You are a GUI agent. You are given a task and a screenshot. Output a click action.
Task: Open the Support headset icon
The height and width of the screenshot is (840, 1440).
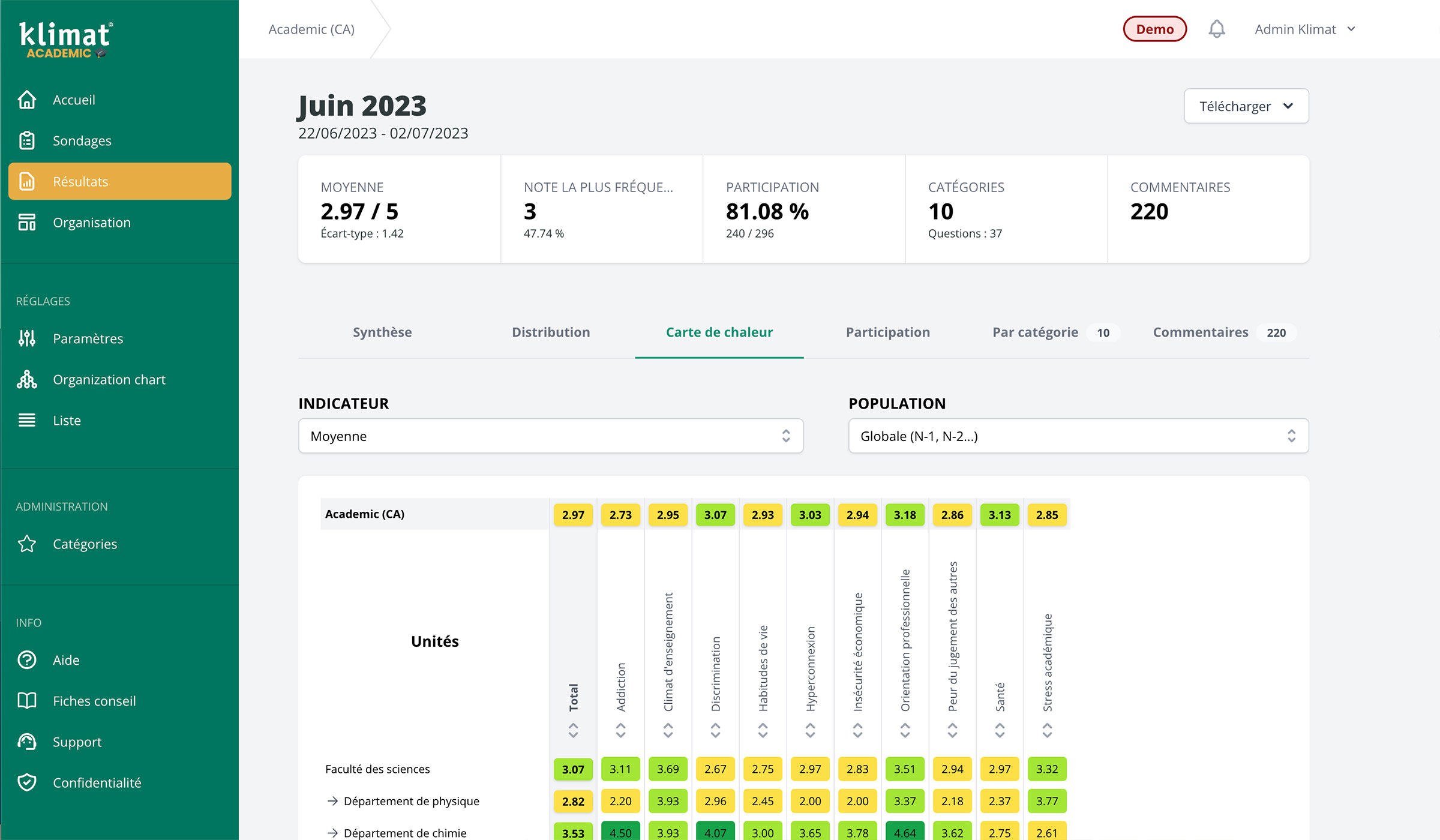[x=27, y=742]
